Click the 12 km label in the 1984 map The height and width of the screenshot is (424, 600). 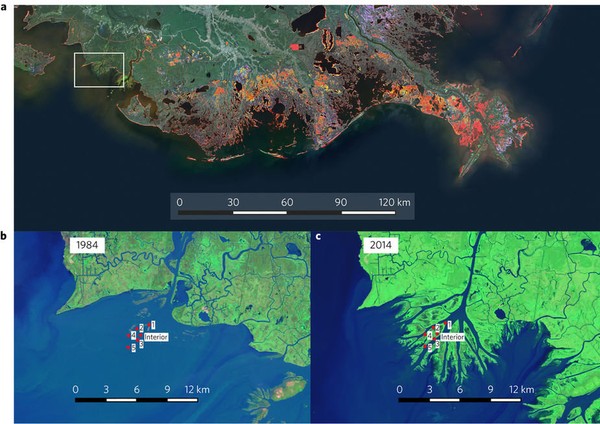[196, 388]
